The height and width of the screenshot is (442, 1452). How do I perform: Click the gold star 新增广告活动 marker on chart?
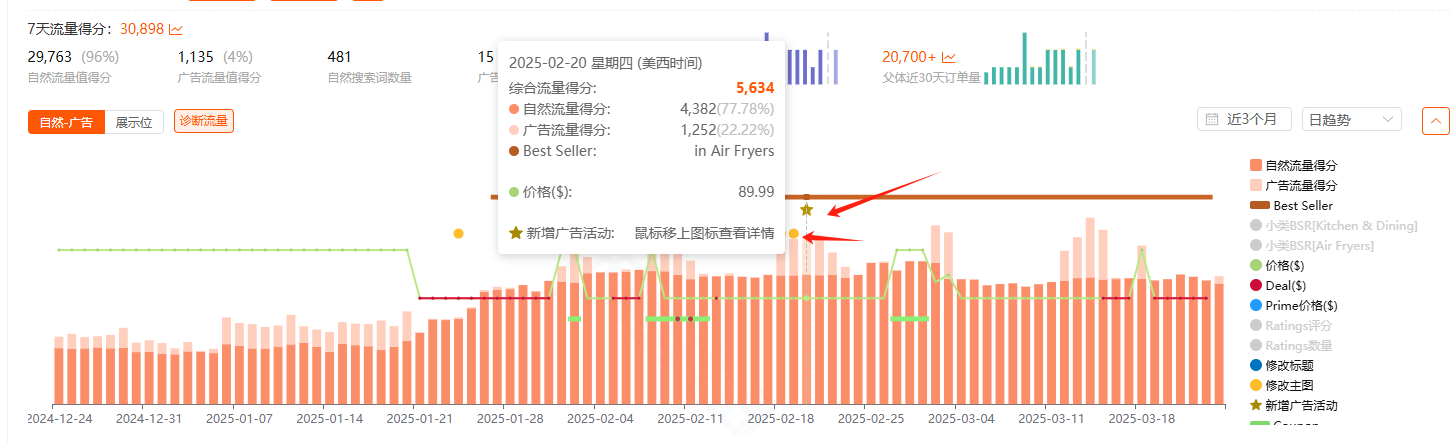(806, 210)
